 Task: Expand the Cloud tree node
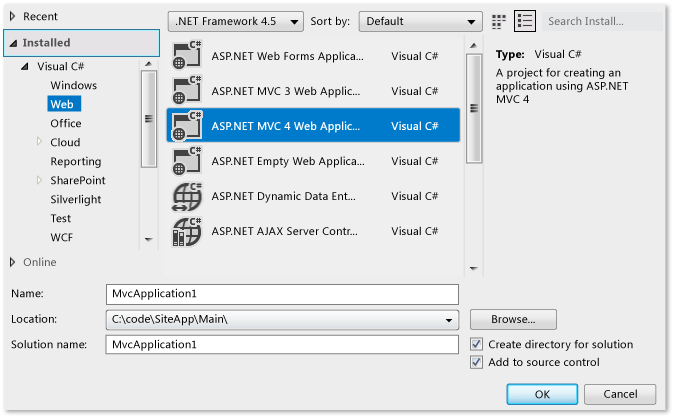39,141
